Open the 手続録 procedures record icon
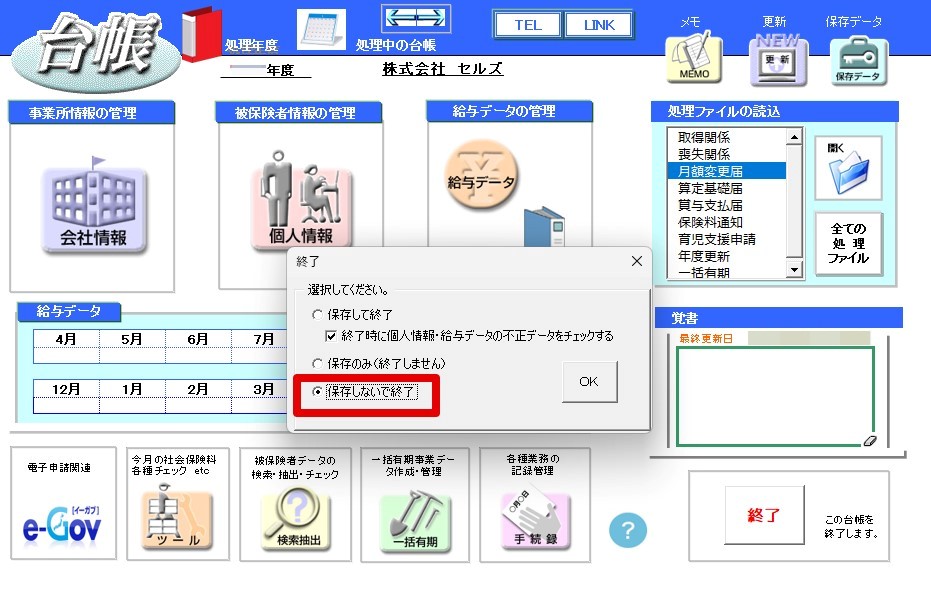 (x=535, y=519)
